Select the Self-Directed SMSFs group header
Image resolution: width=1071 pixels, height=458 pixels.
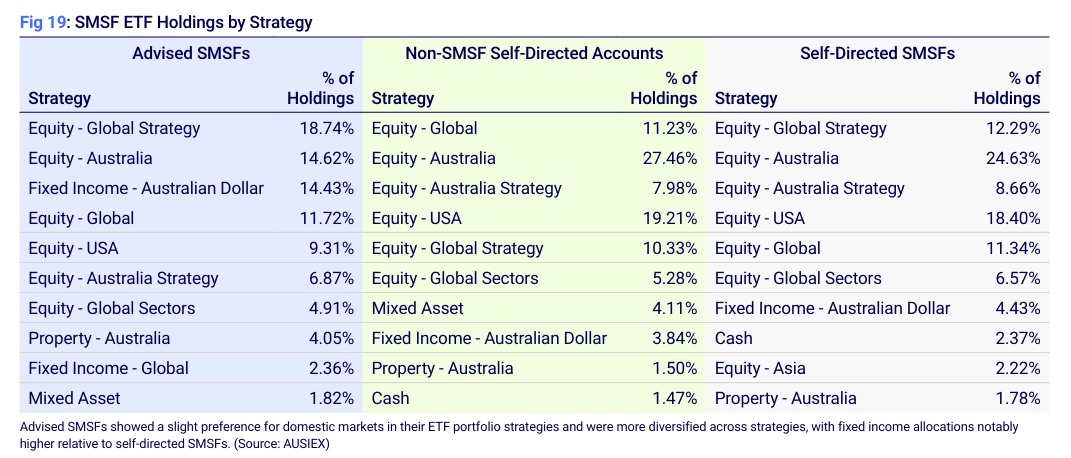[x=877, y=54]
